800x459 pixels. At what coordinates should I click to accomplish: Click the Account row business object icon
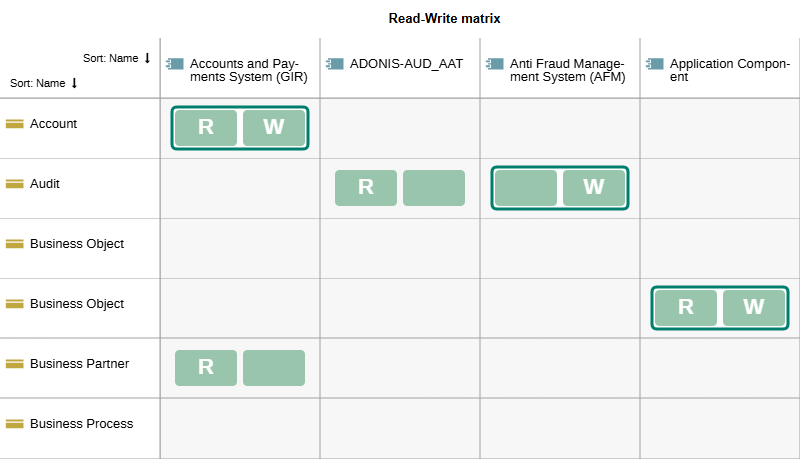coord(14,124)
